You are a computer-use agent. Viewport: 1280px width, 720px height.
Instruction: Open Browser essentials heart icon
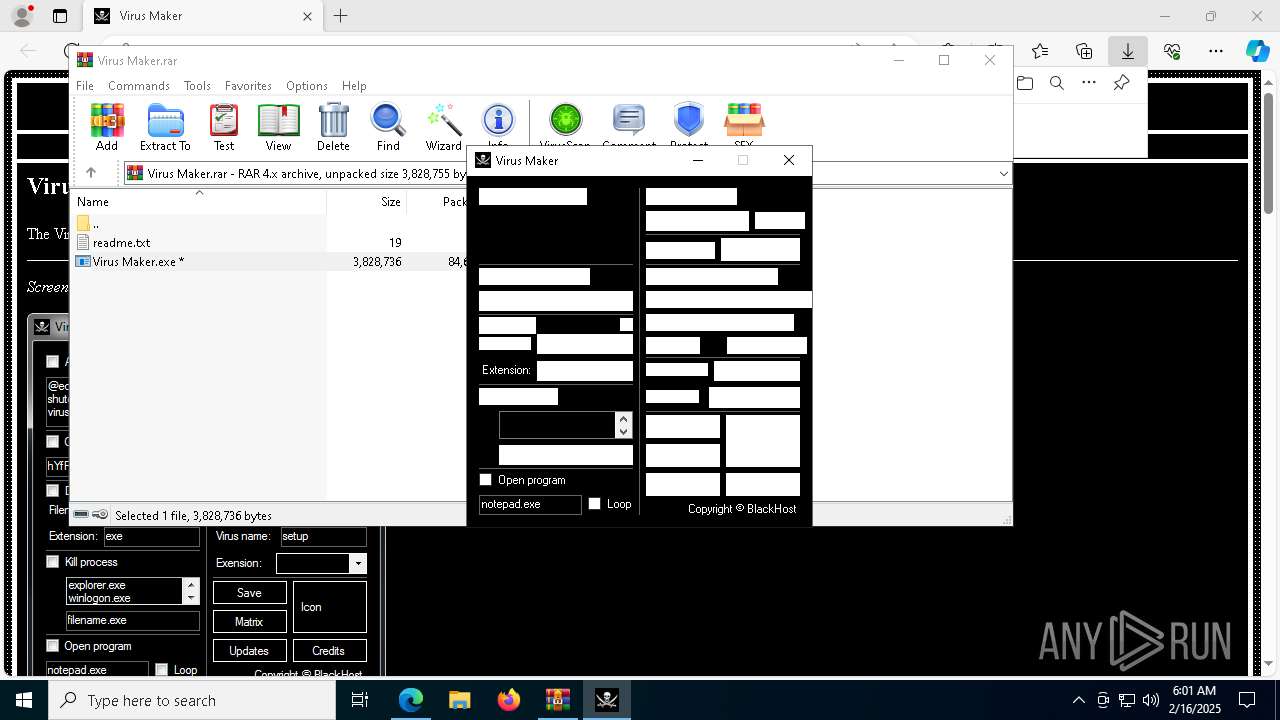1172,51
